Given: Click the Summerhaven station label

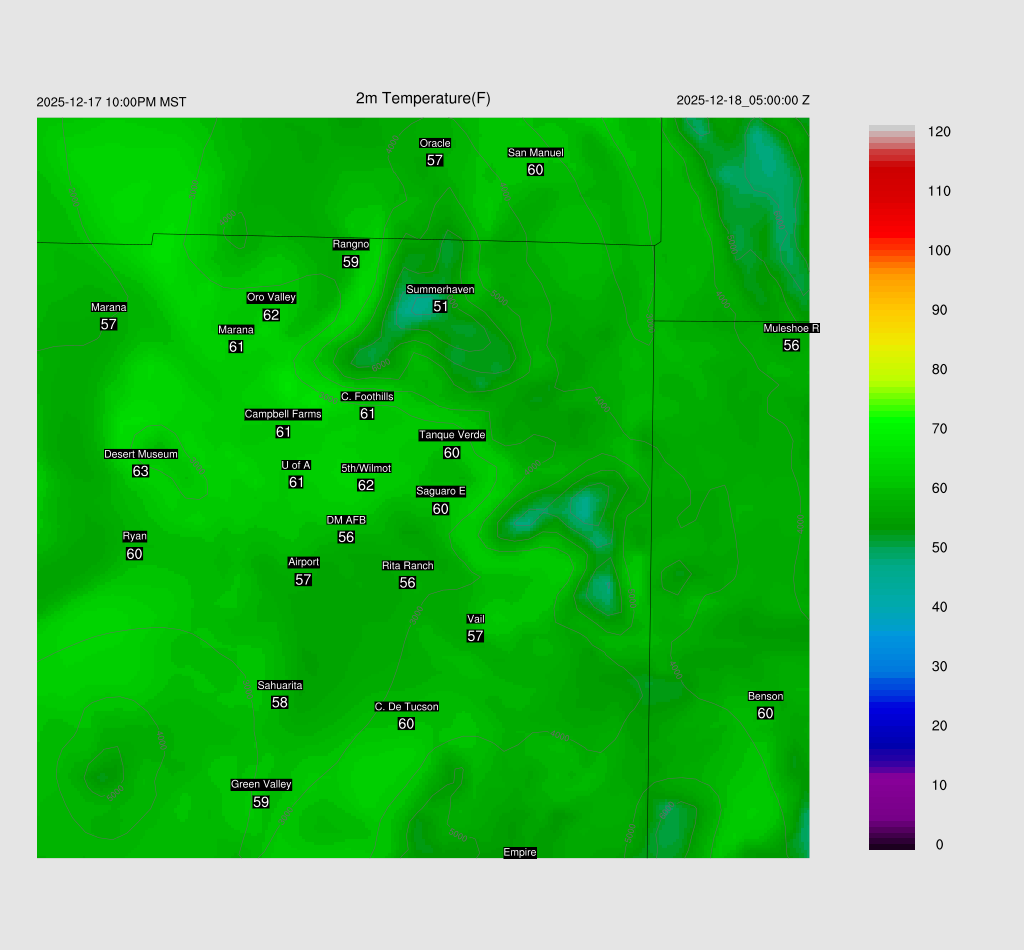Looking at the screenshot, I should pos(440,289).
